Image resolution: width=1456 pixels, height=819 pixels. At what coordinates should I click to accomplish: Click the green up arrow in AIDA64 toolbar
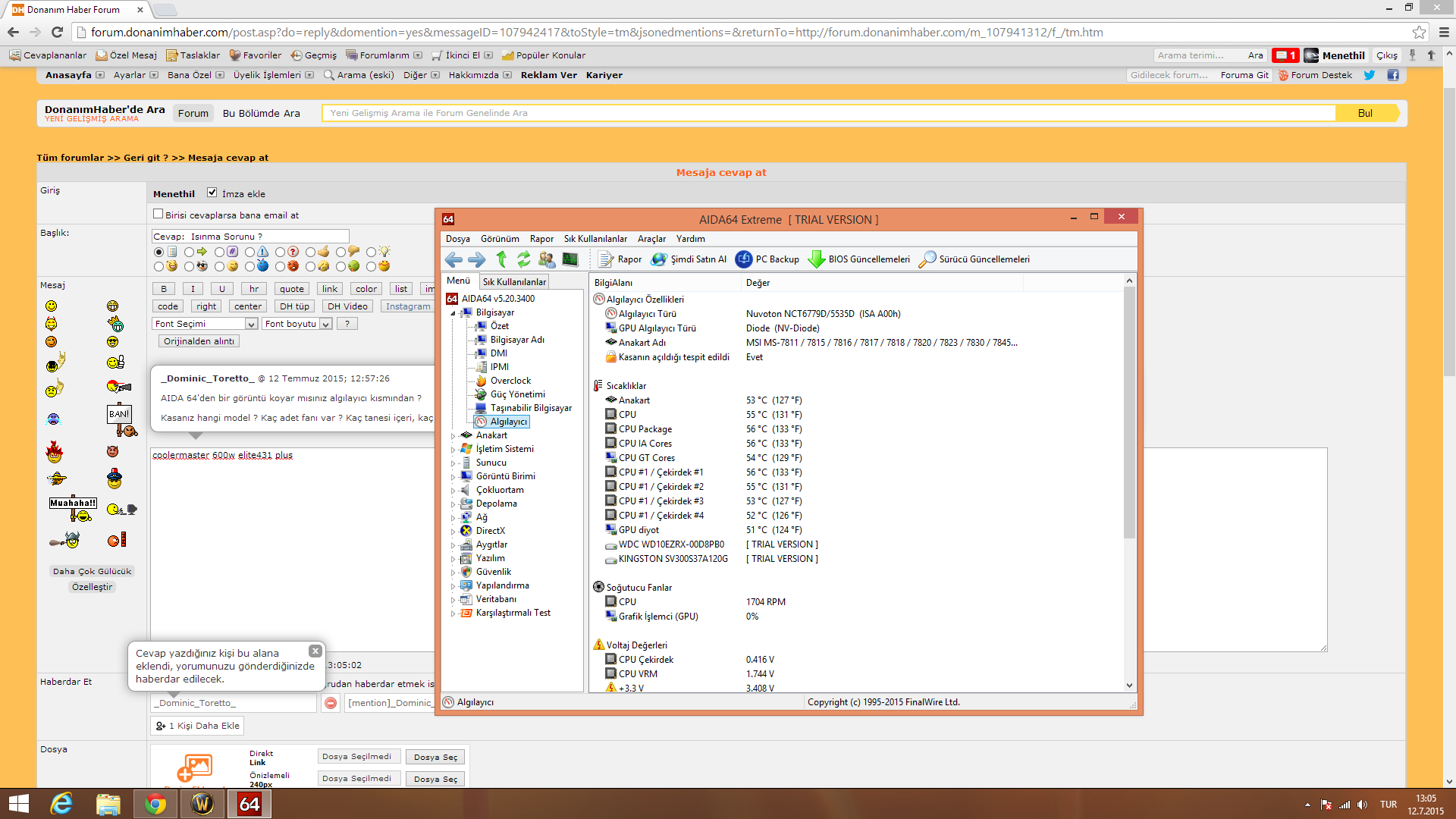click(501, 259)
